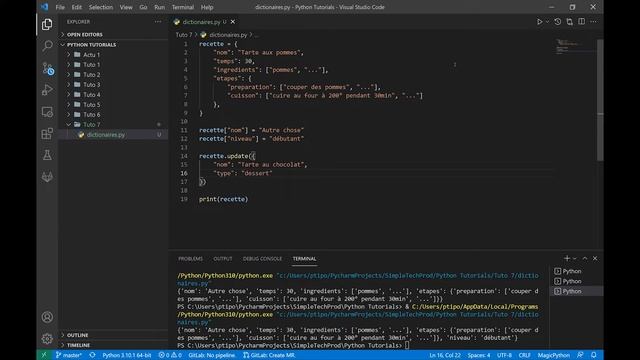Open the Go menu
This screenshot has width=640, height=360.
pos(143,7)
